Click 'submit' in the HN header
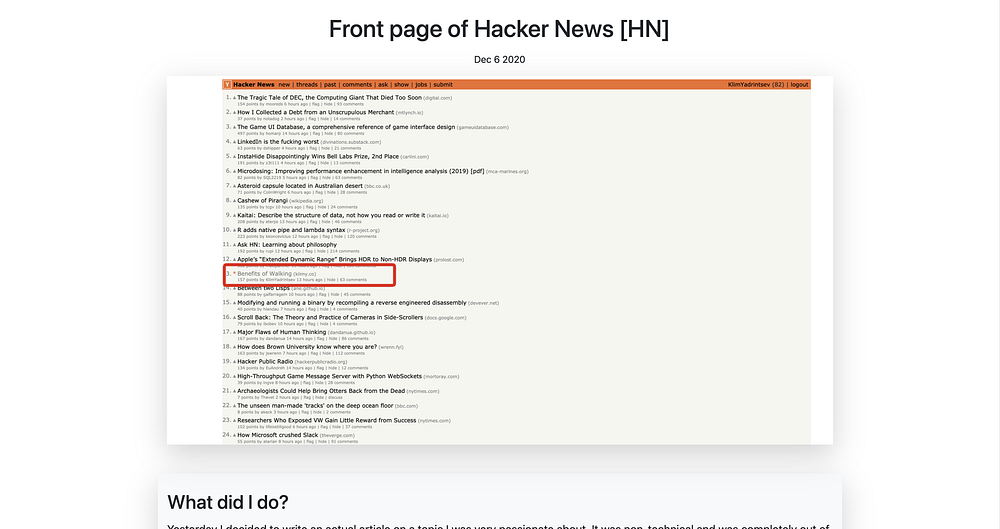The width and height of the screenshot is (1000, 529). pos(443,84)
